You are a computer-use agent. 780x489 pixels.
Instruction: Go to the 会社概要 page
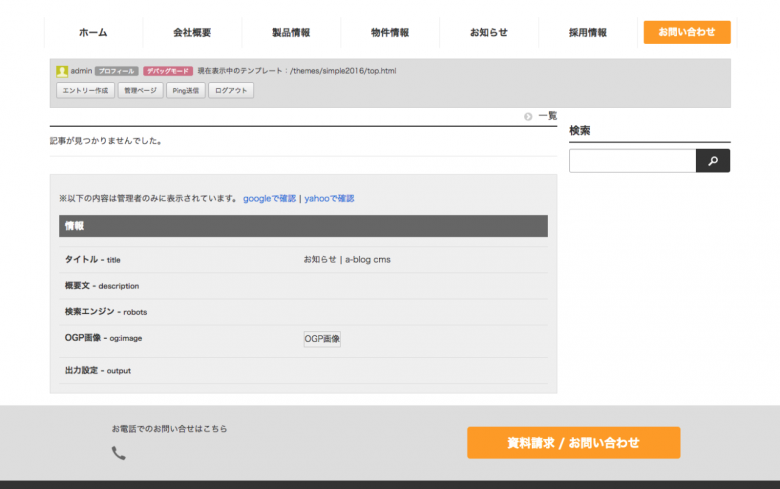(192, 33)
